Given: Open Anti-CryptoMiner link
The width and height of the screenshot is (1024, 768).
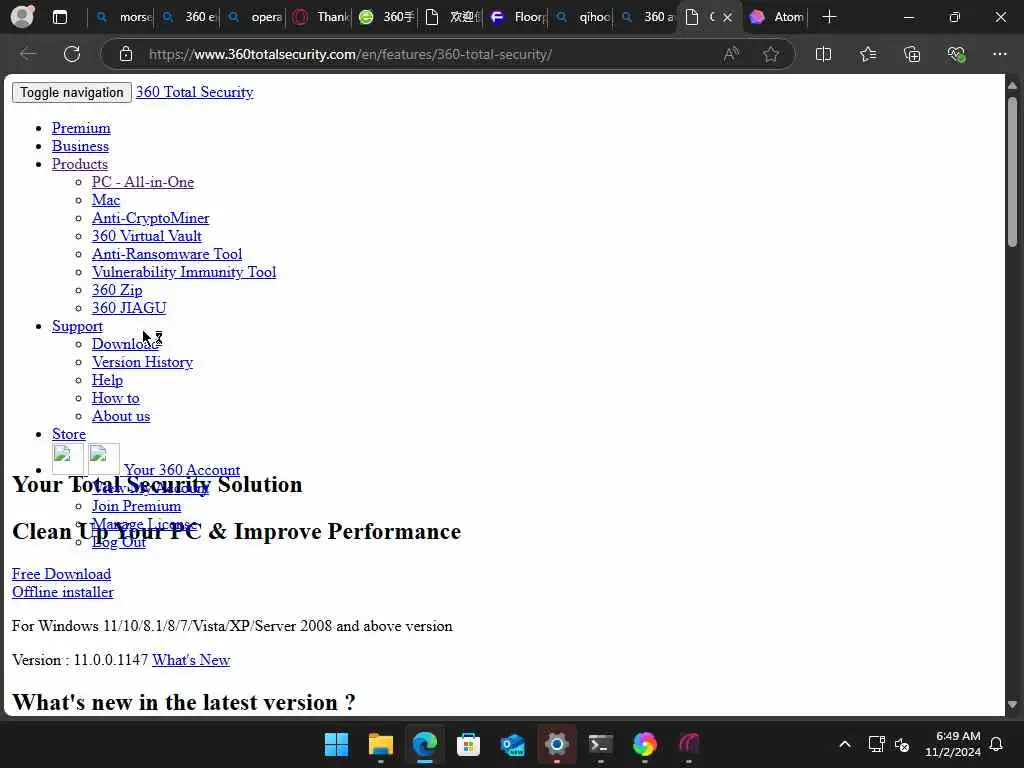Looking at the screenshot, I should click(x=151, y=218).
